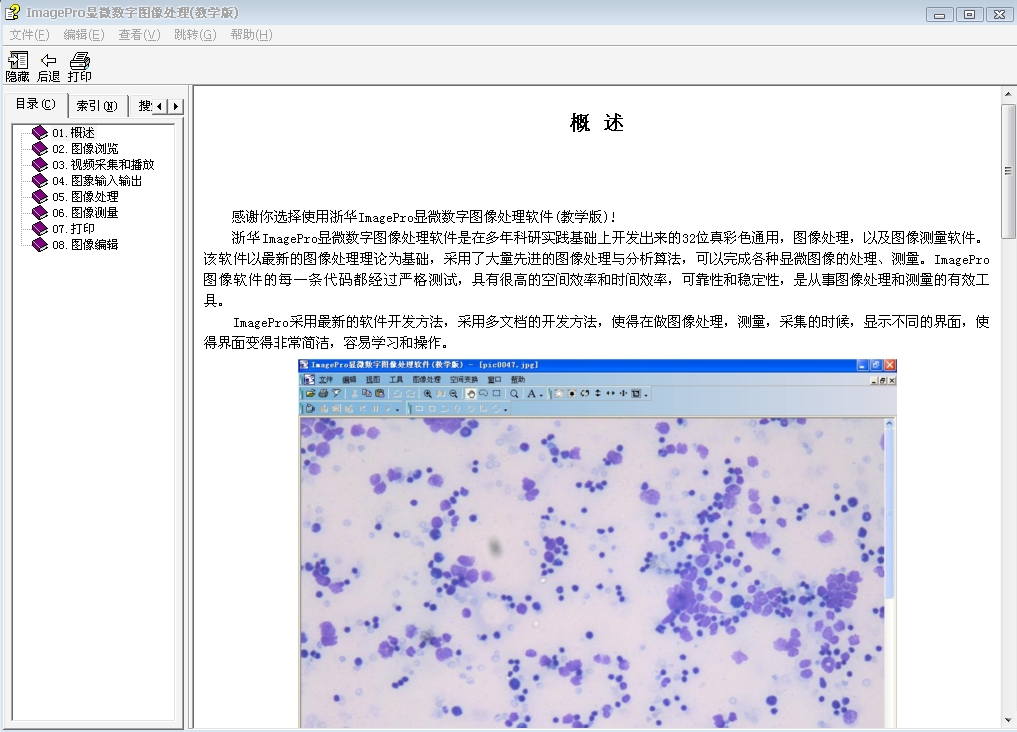Click the left tab-scroll arrow
Screen dimensions: 1017x732
pyautogui.click(x=160, y=106)
